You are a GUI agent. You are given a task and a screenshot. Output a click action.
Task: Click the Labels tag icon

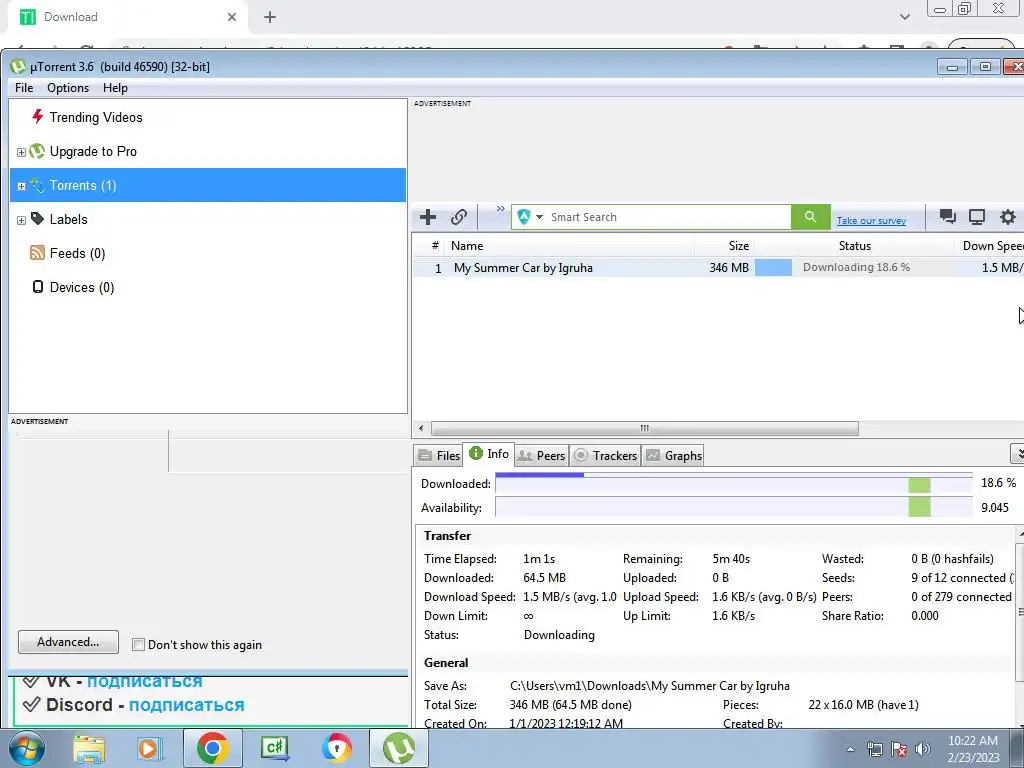pos(37,219)
